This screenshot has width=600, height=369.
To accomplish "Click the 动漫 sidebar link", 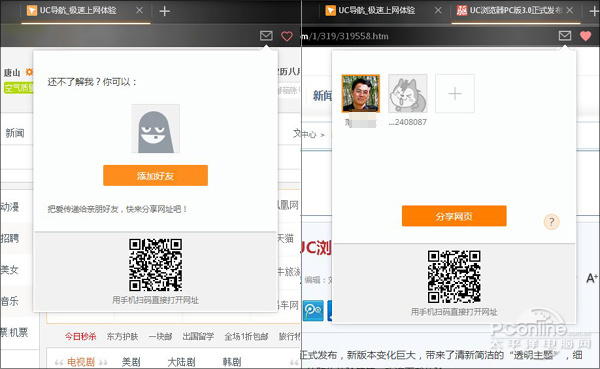I will pos(10,207).
